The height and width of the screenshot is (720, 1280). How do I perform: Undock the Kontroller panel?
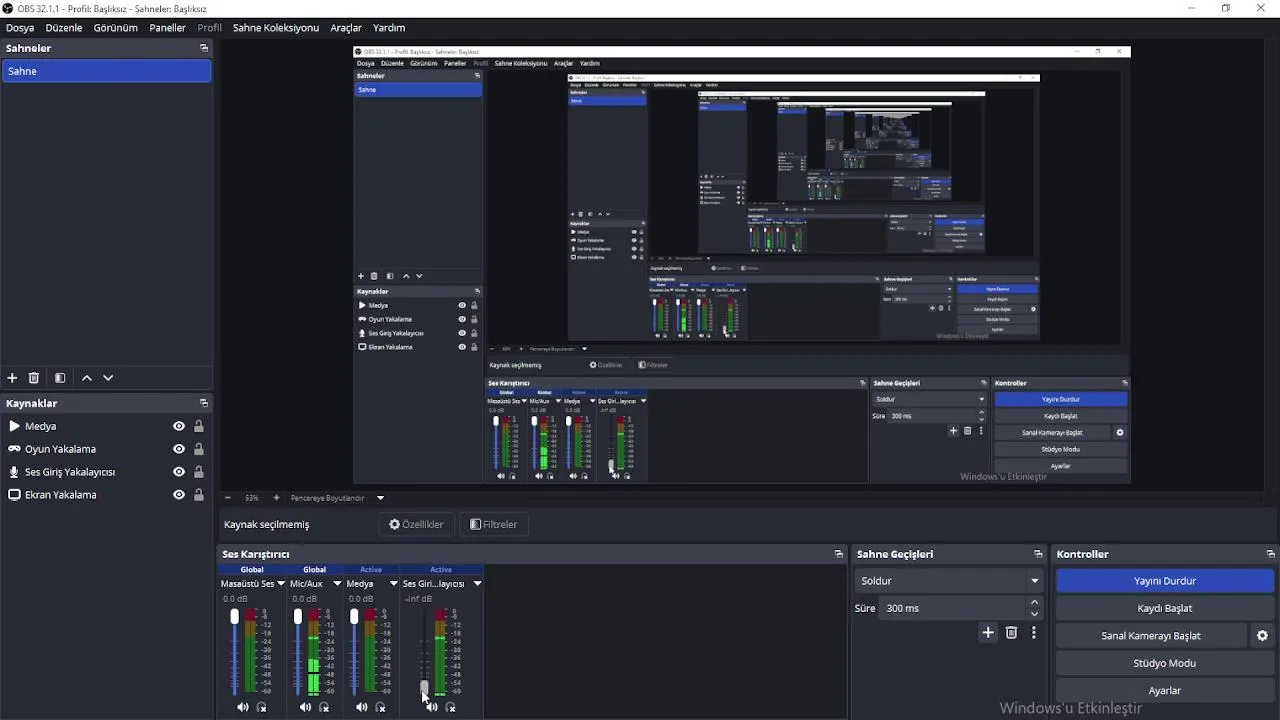(1271, 554)
